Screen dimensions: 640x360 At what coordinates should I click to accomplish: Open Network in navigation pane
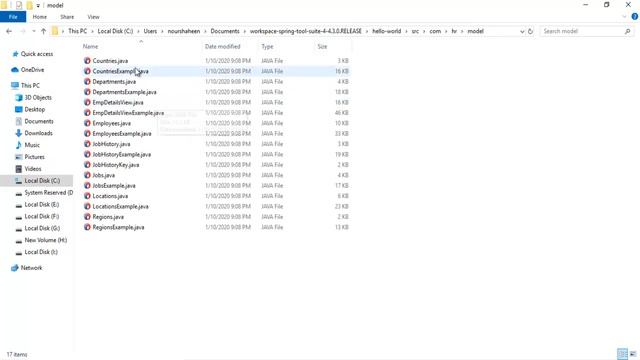click(31, 268)
